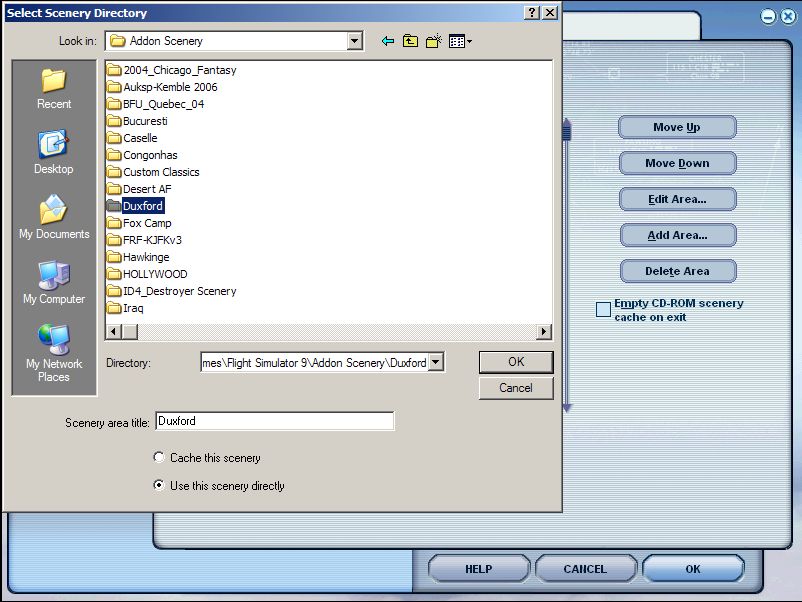Click the Go Back arrow icon
The width and height of the screenshot is (802, 602).
388,41
